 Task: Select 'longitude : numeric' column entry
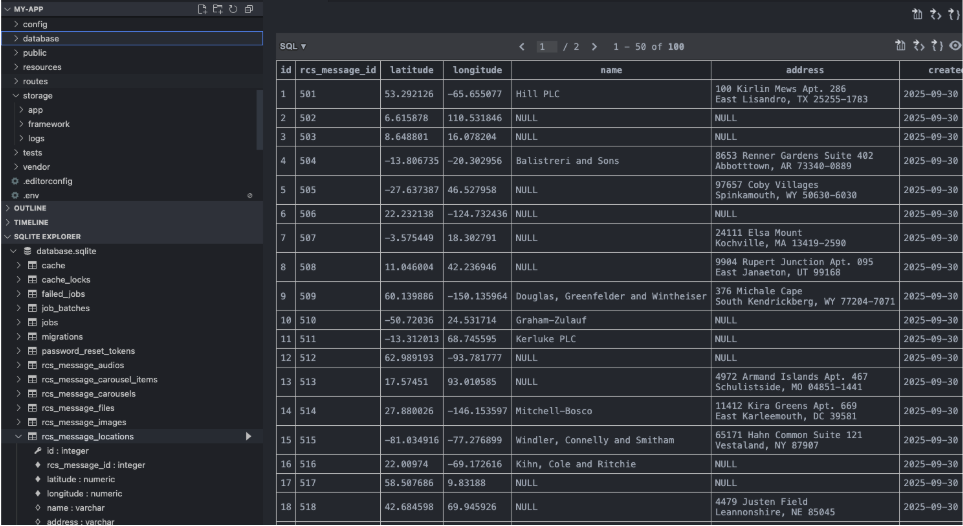(x=84, y=493)
